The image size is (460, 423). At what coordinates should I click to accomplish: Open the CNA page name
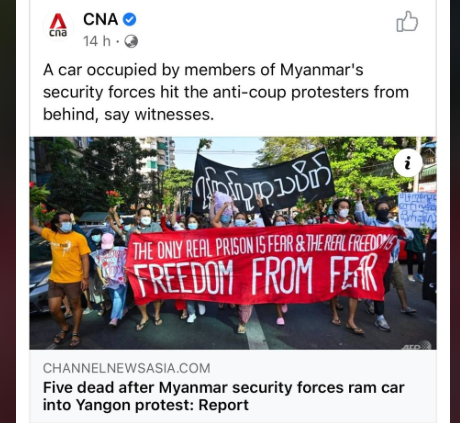click(x=100, y=19)
